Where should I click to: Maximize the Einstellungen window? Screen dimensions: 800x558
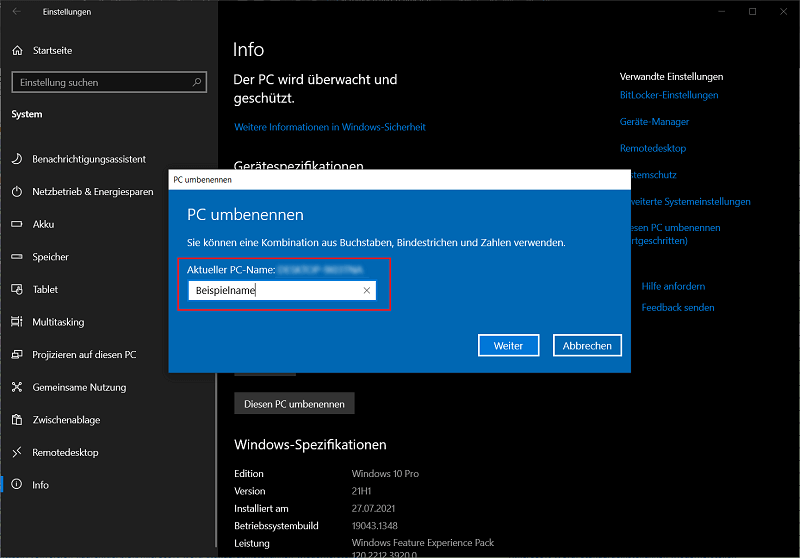[752, 11]
